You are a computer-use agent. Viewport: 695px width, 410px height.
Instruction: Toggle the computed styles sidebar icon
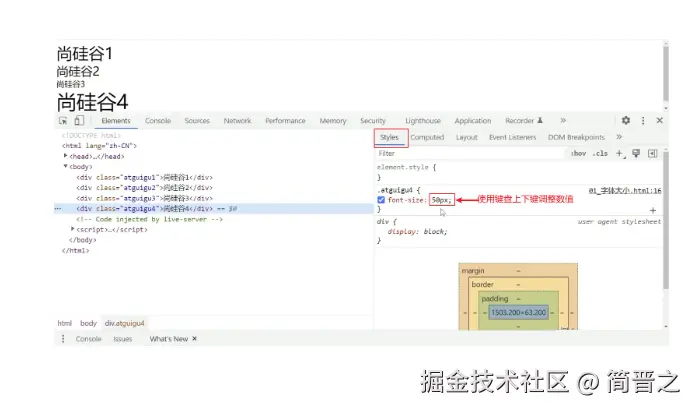pos(652,153)
